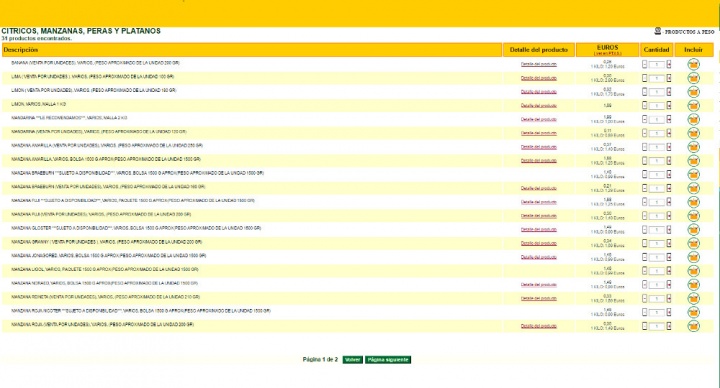Increase quantity for BANANA with plus button
Image resolution: width=720 pixels, height=388 pixels.
669,64
